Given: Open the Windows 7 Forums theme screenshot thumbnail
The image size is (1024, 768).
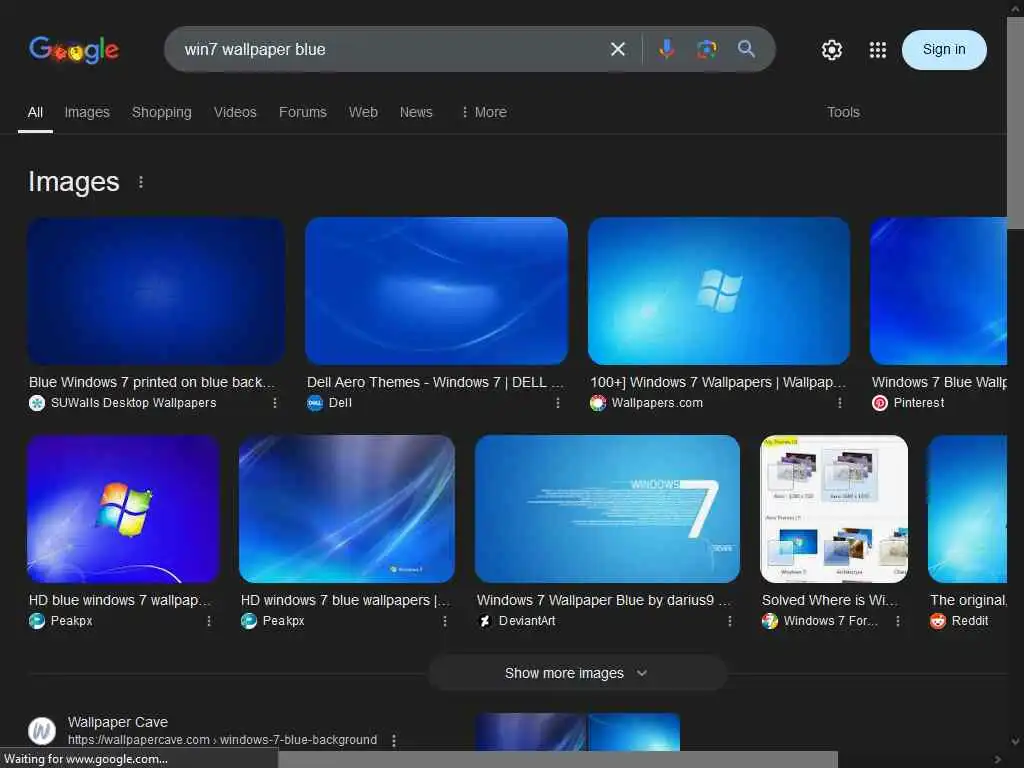Looking at the screenshot, I should (834, 509).
